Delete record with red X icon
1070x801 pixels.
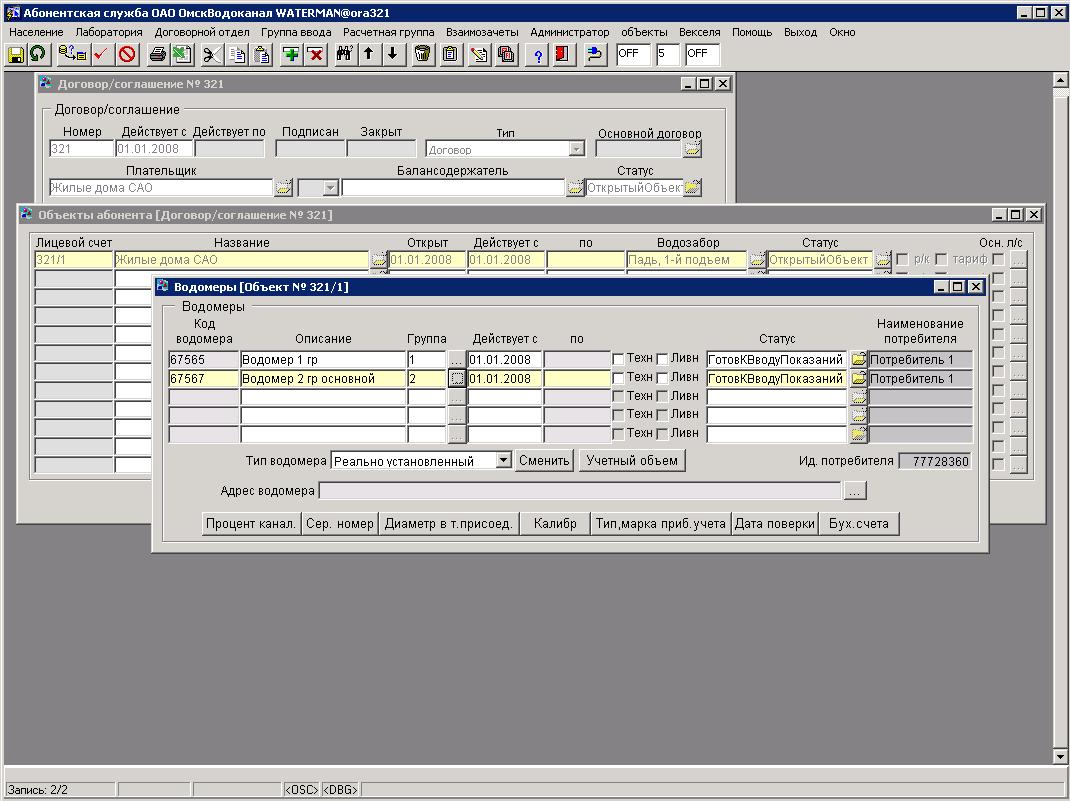pos(315,54)
